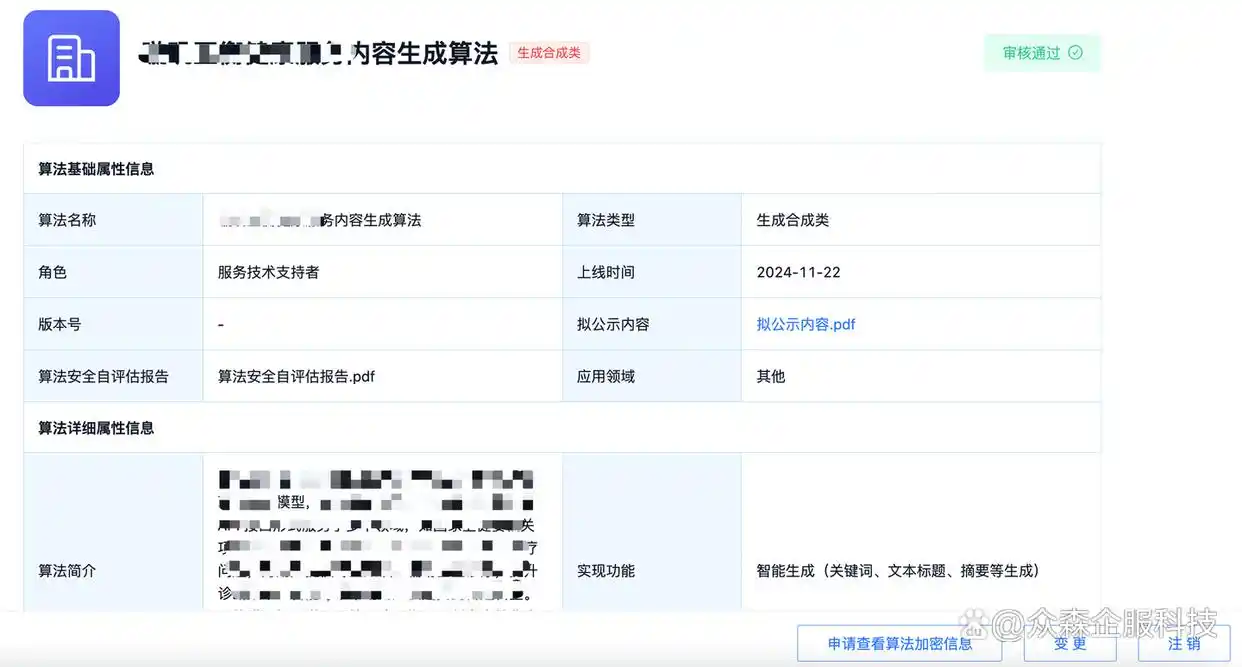Click 申请查看算法加密信息 button
The height and width of the screenshot is (667, 1242).
897,645
